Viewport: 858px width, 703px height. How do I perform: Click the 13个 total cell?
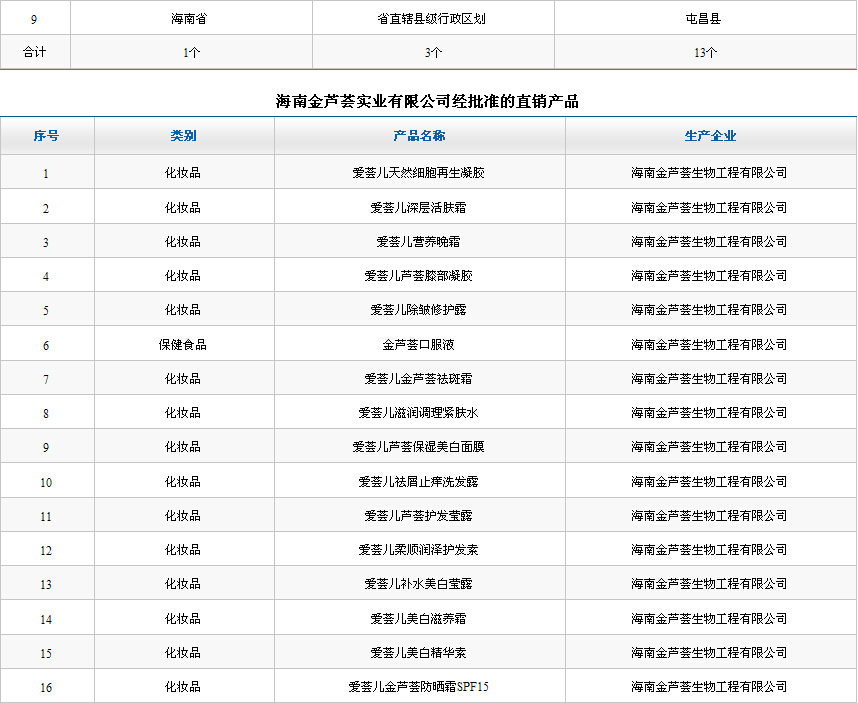(x=704, y=52)
